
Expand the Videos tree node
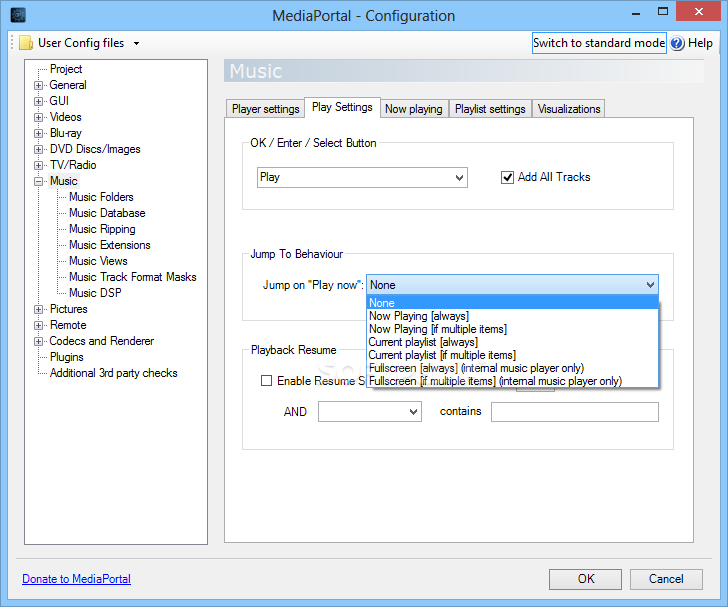point(39,117)
